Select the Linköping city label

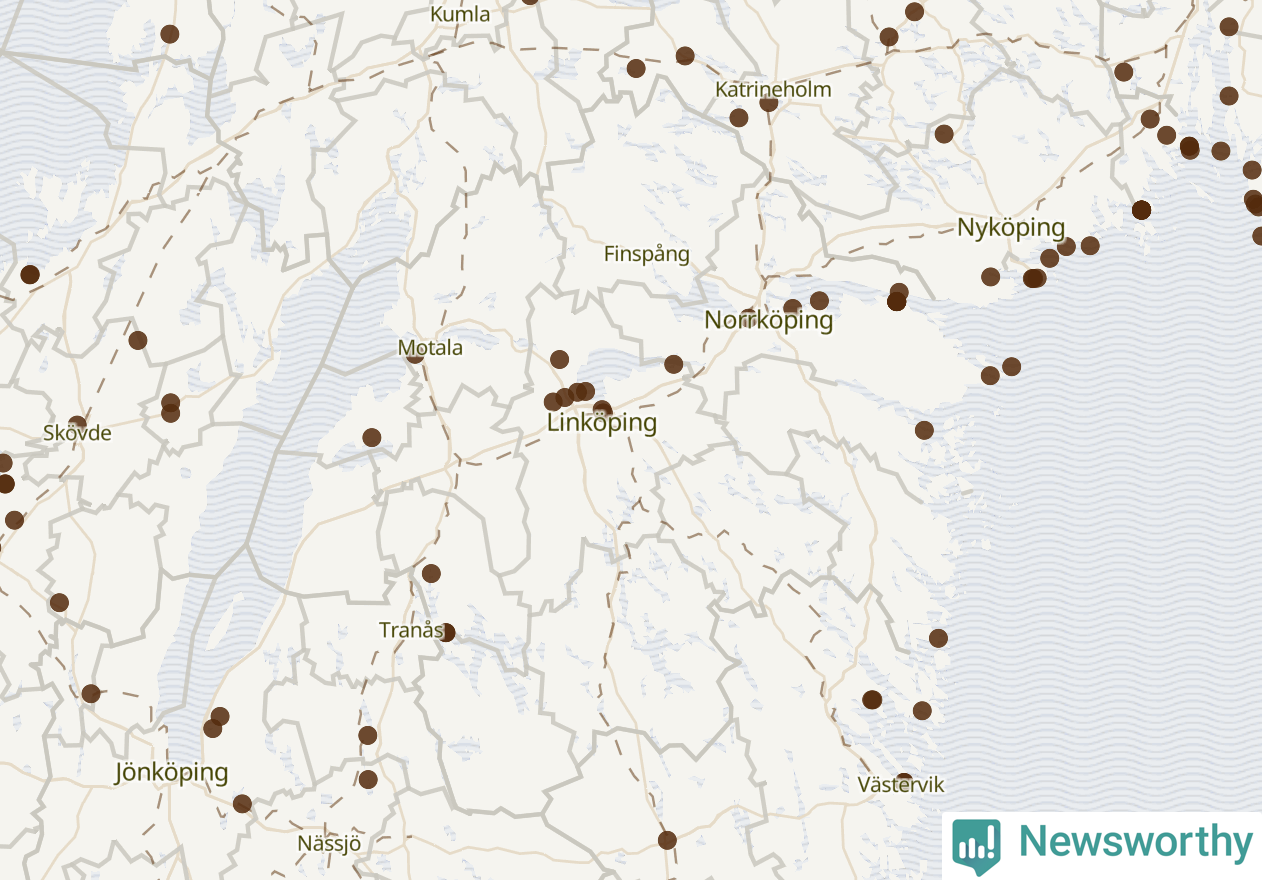pos(602,423)
